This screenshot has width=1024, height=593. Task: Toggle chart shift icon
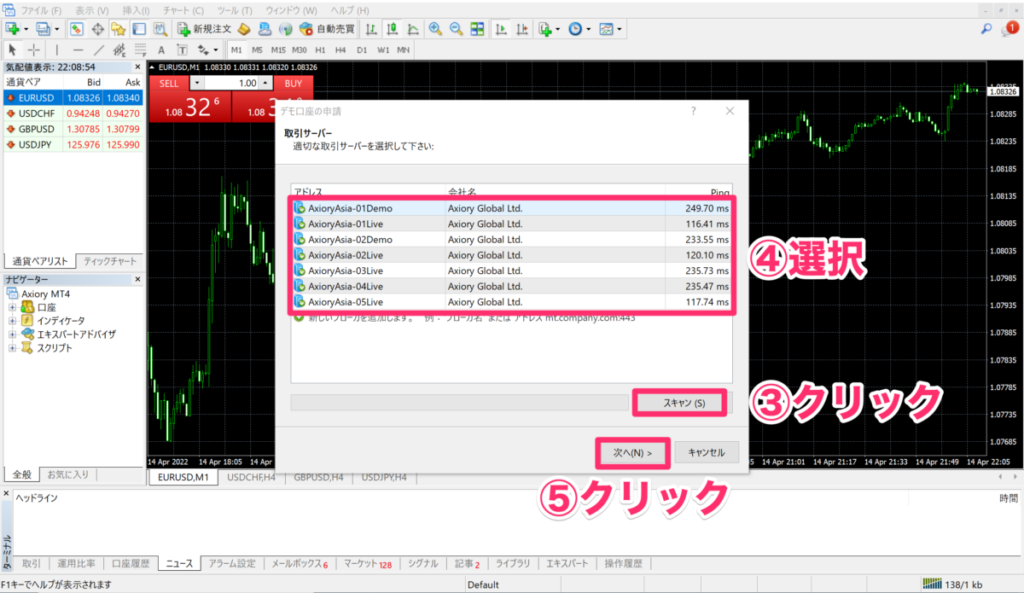coord(522,29)
